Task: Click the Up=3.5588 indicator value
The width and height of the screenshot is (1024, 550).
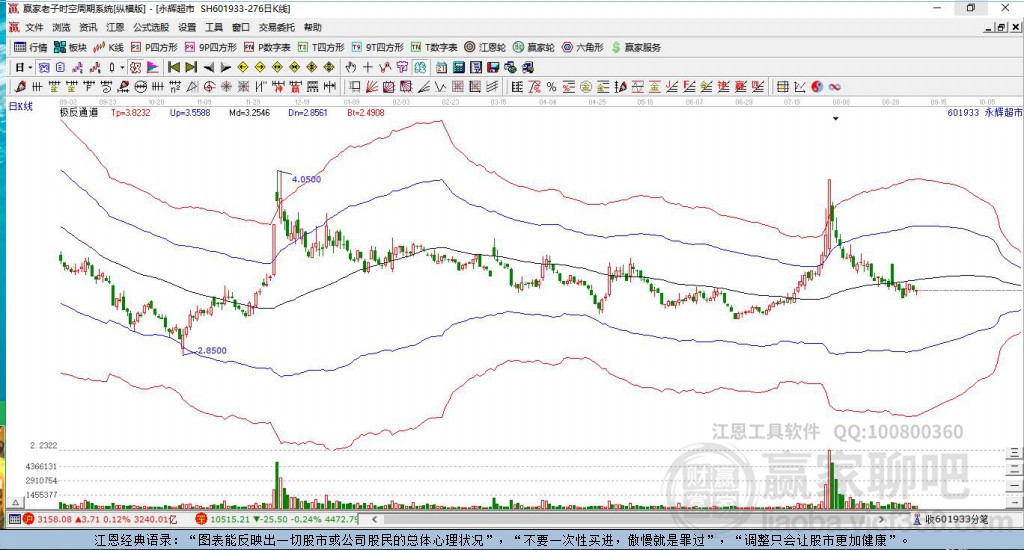Action: 190,112
